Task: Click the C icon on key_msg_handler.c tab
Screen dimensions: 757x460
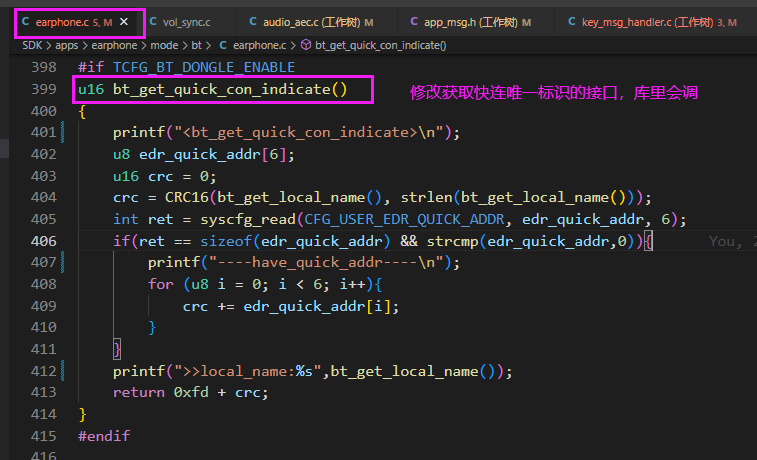Action: coord(572,22)
